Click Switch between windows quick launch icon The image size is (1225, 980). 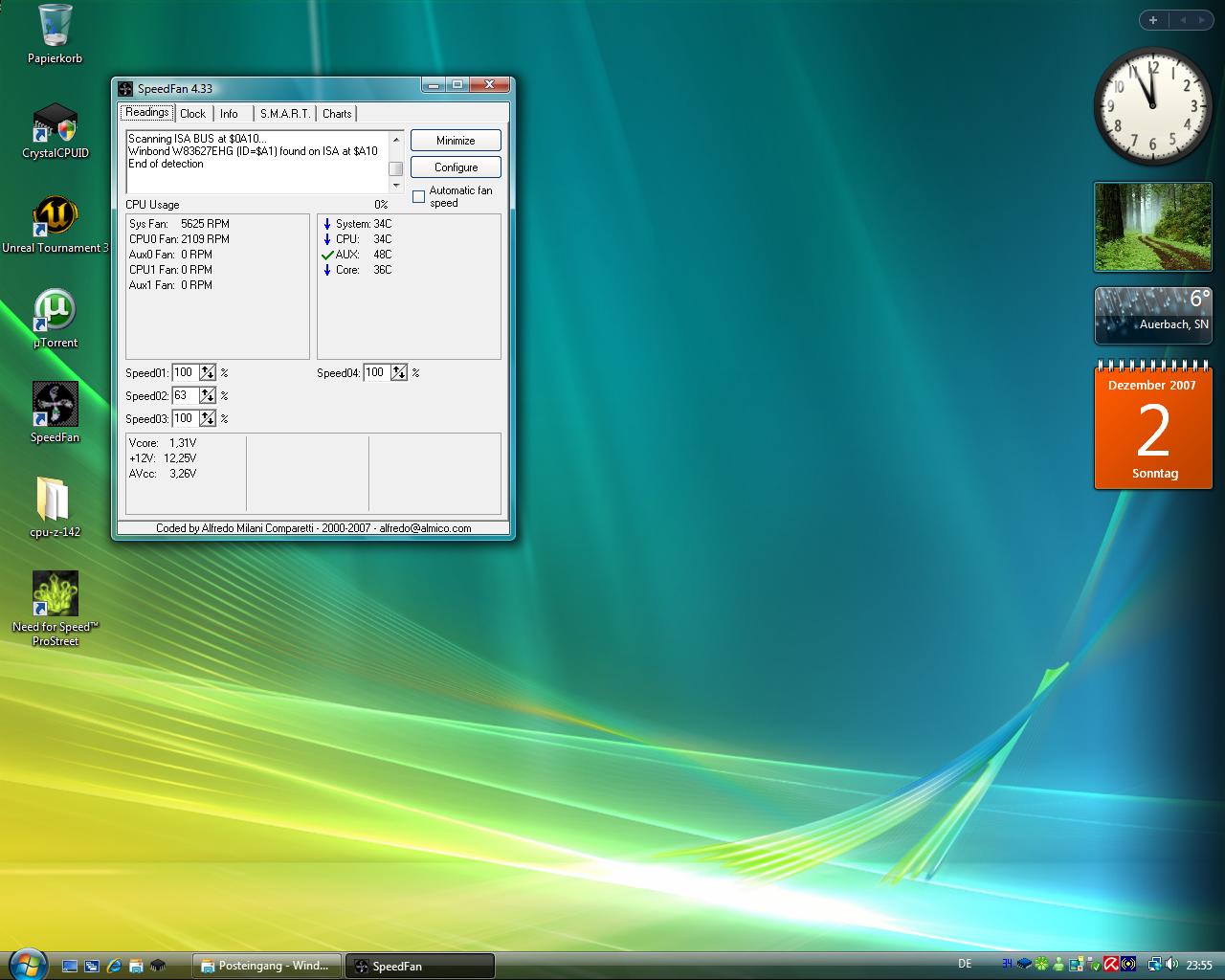(92, 966)
